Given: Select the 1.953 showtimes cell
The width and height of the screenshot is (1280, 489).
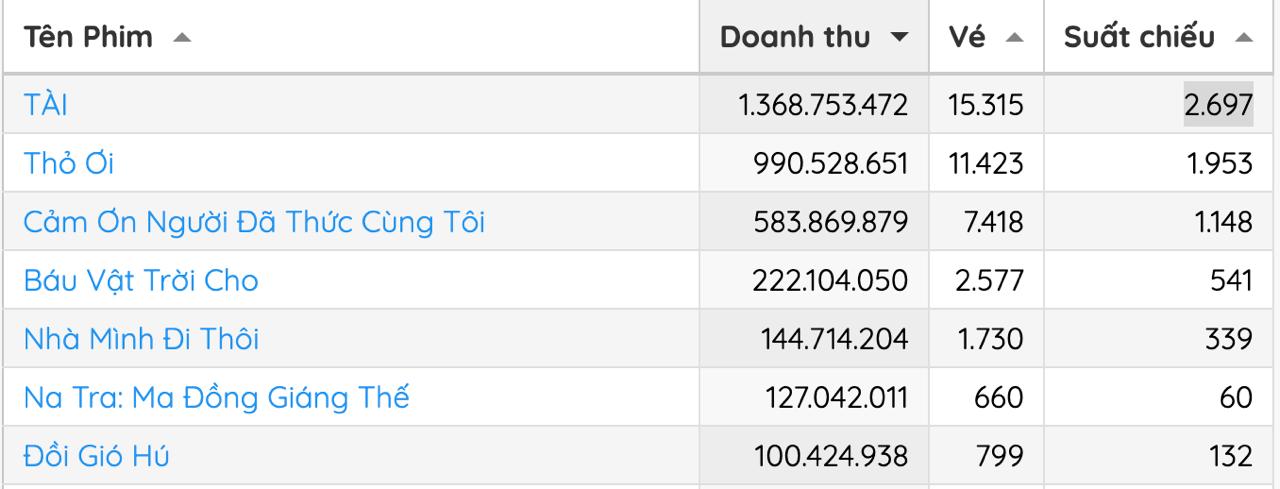Looking at the screenshot, I should [x=1220, y=163].
